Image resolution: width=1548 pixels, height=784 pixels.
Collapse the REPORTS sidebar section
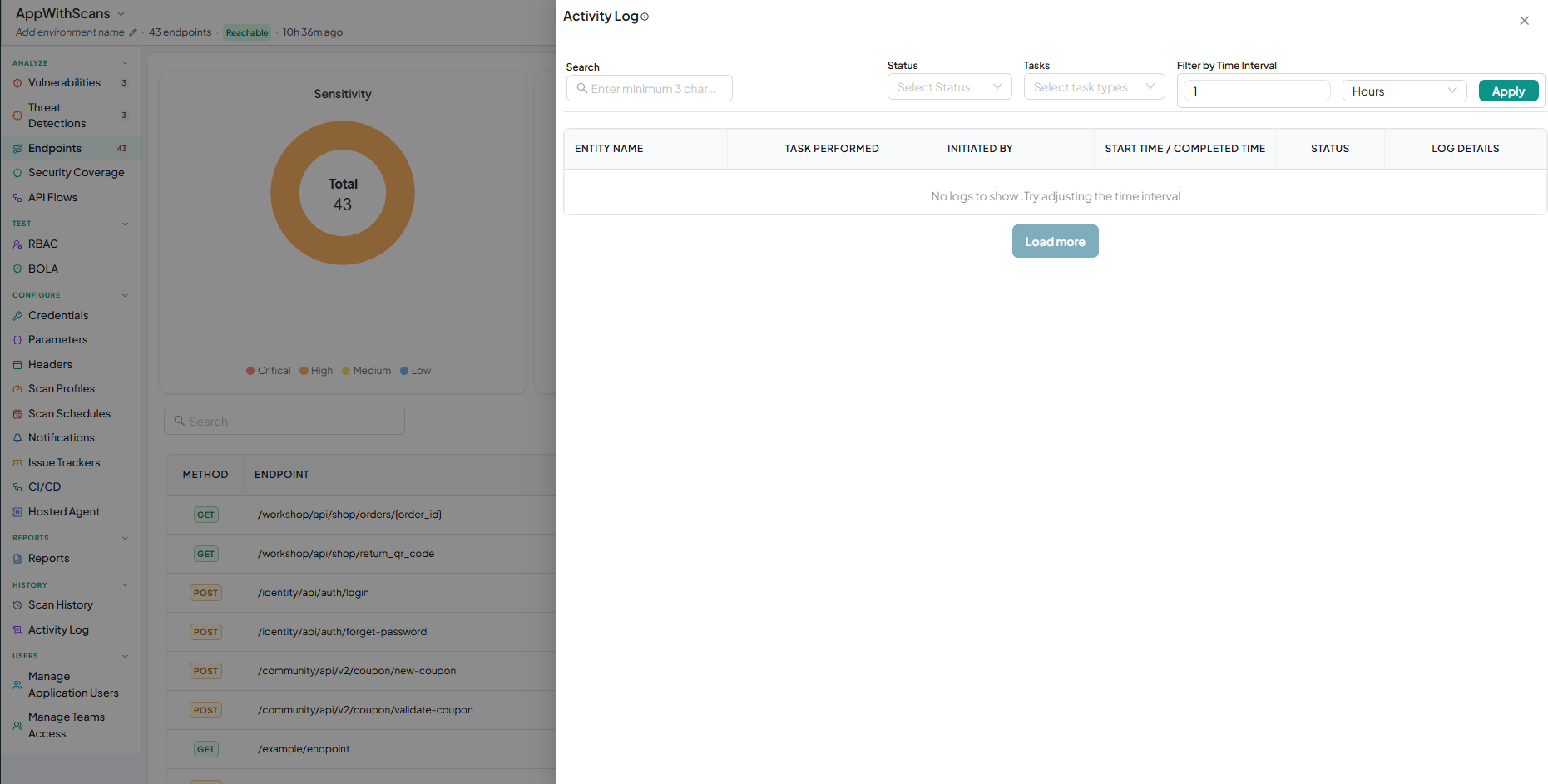pos(125,538)
